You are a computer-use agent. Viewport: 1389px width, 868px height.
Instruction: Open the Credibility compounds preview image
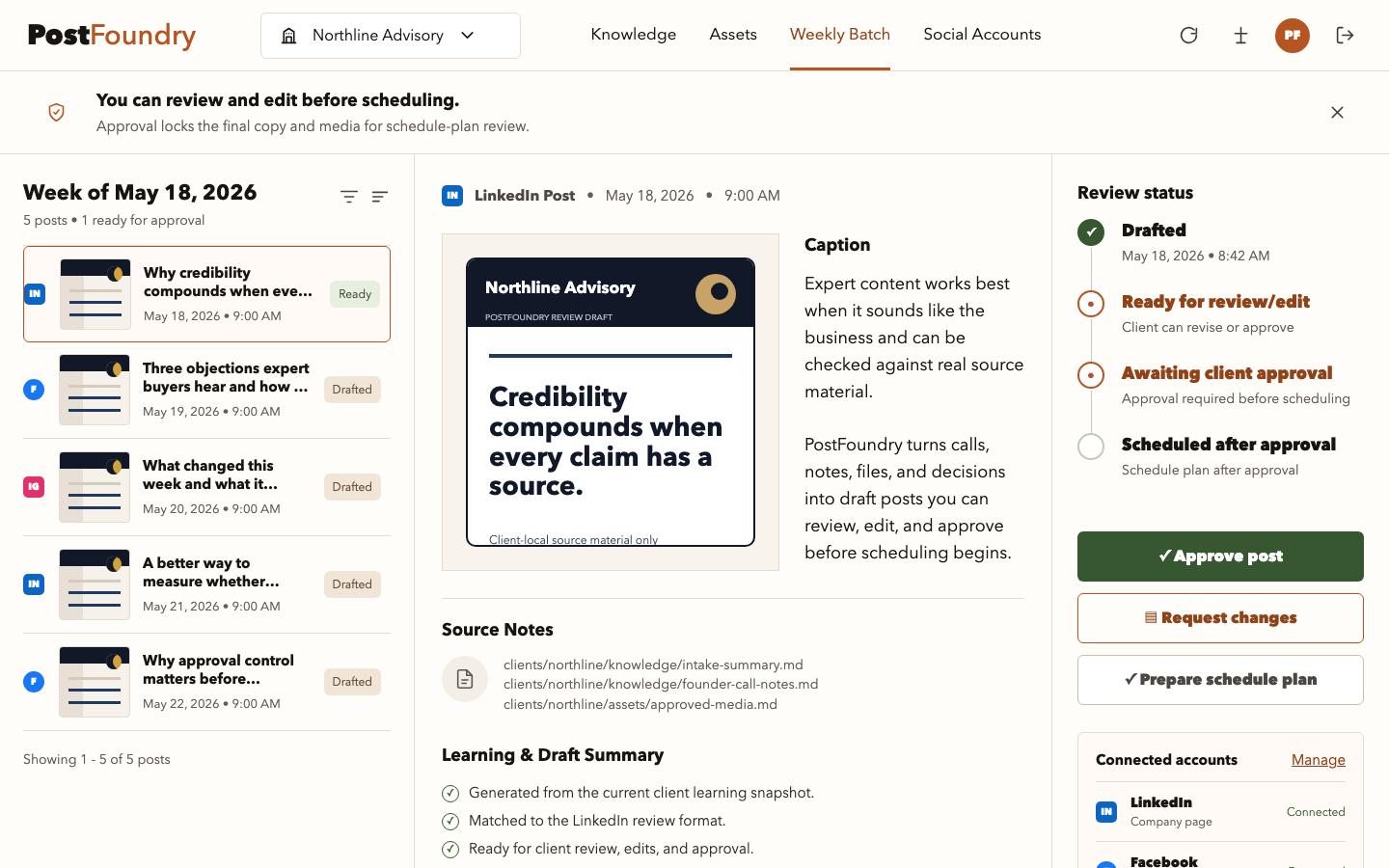(611, 402)
